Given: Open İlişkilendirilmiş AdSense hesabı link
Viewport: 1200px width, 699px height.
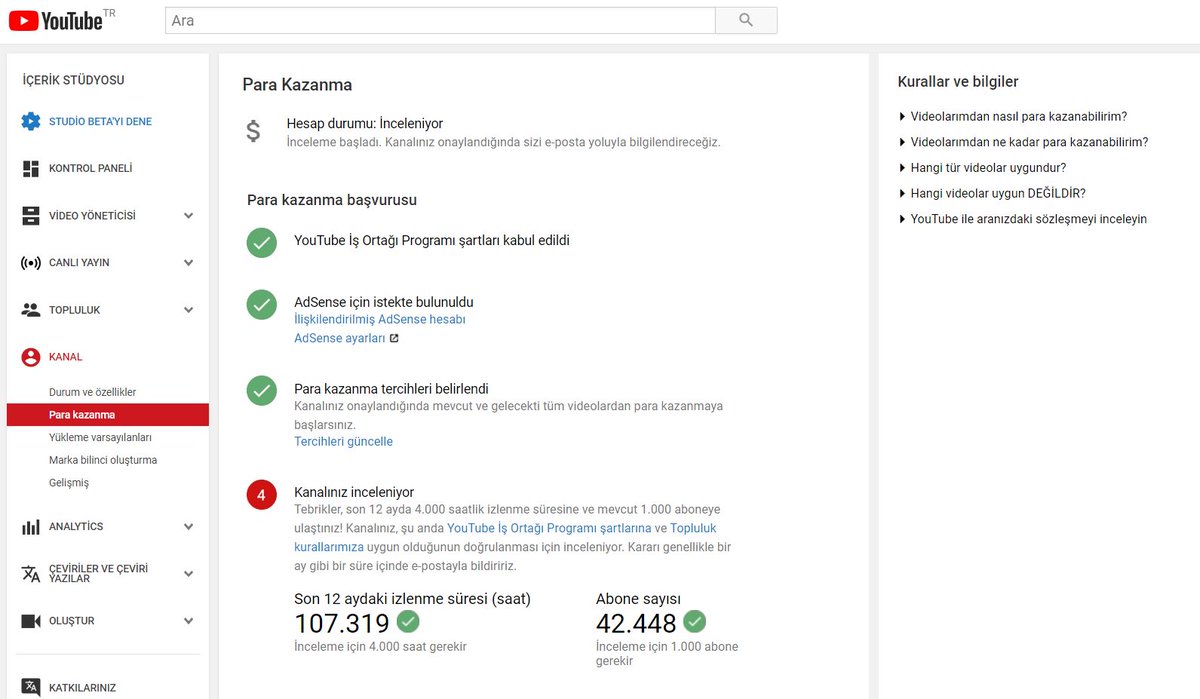Looking at the screenshot, I should [x=380, y=320].
